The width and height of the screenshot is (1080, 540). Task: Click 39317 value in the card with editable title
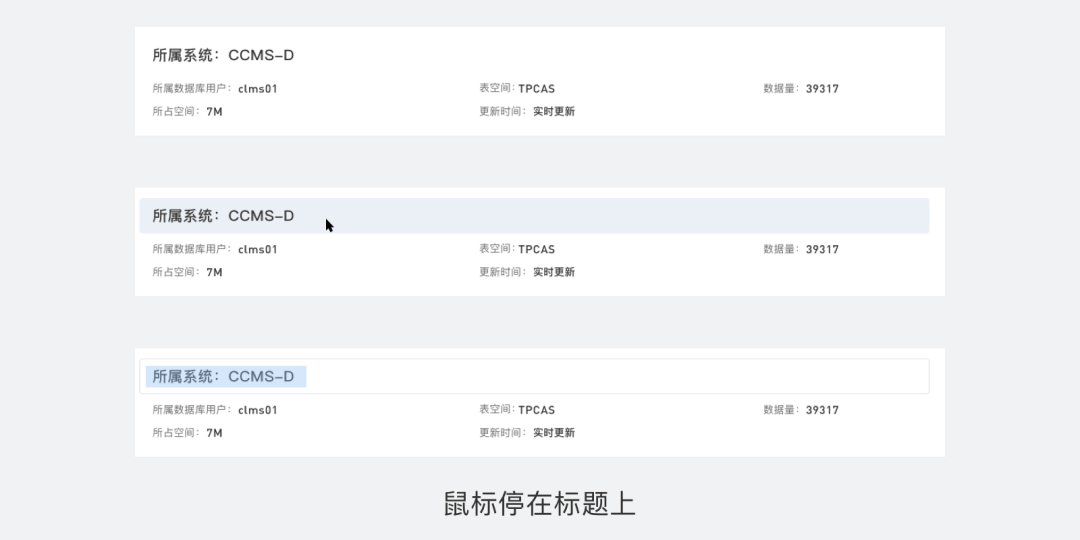tap(822, 410)
